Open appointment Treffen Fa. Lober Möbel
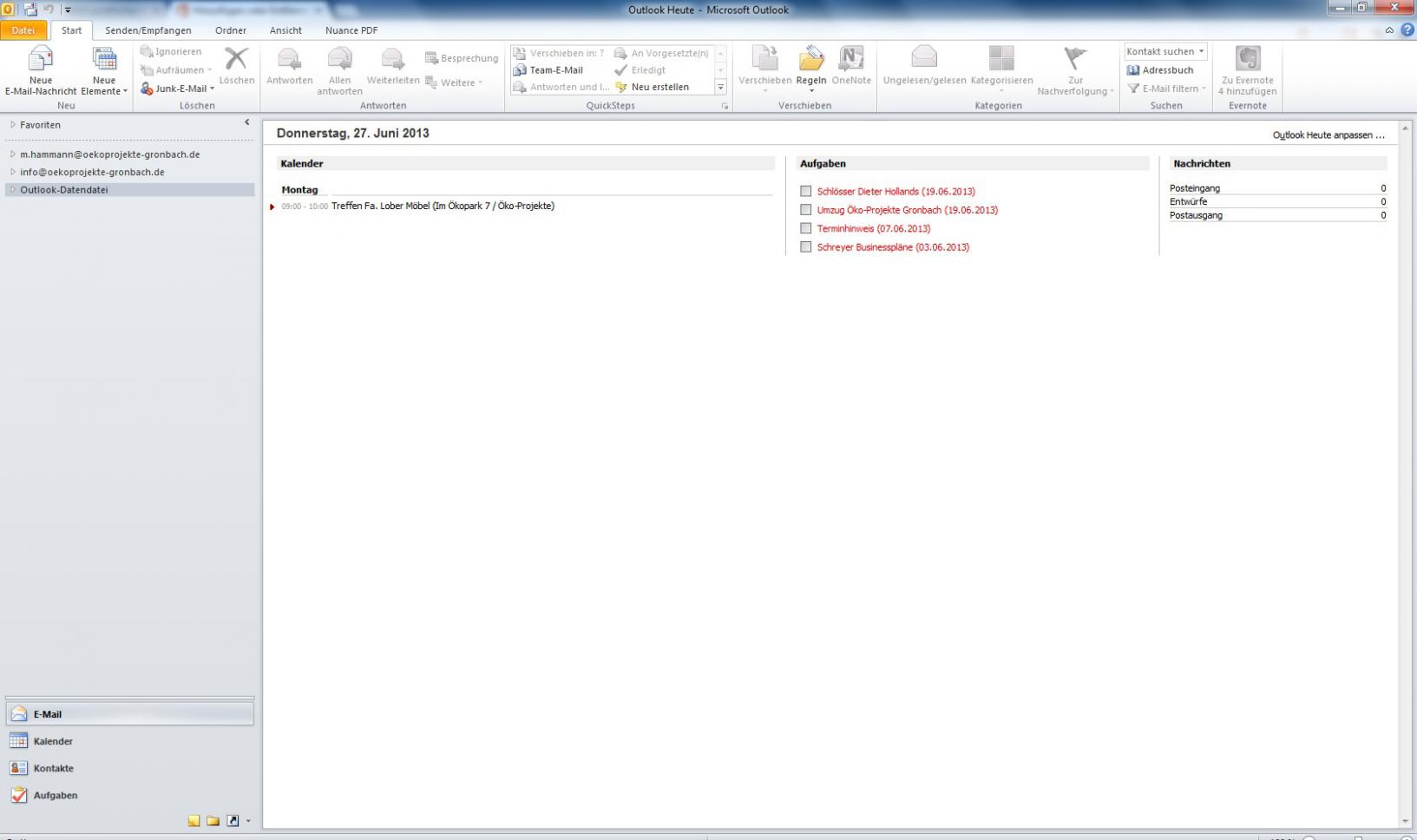The width and height of the screenshot is (1417, 840). tap(443, 207)
